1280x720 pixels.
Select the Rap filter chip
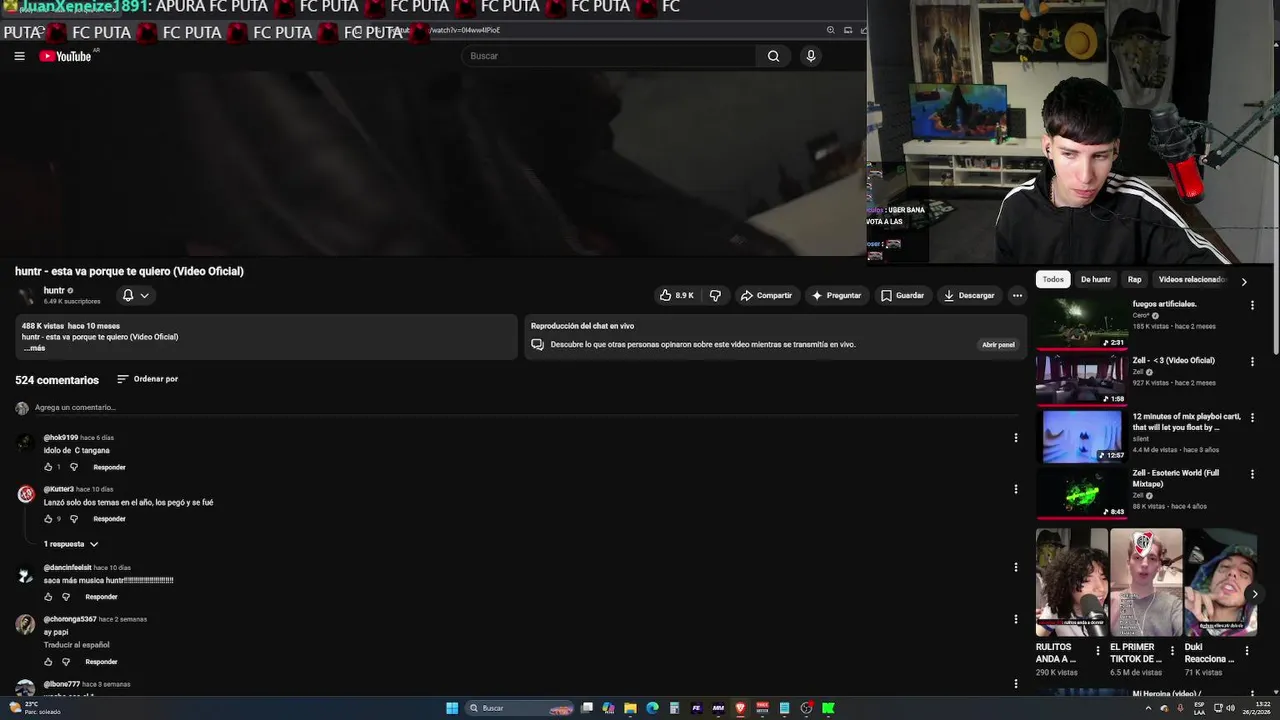1134,280
